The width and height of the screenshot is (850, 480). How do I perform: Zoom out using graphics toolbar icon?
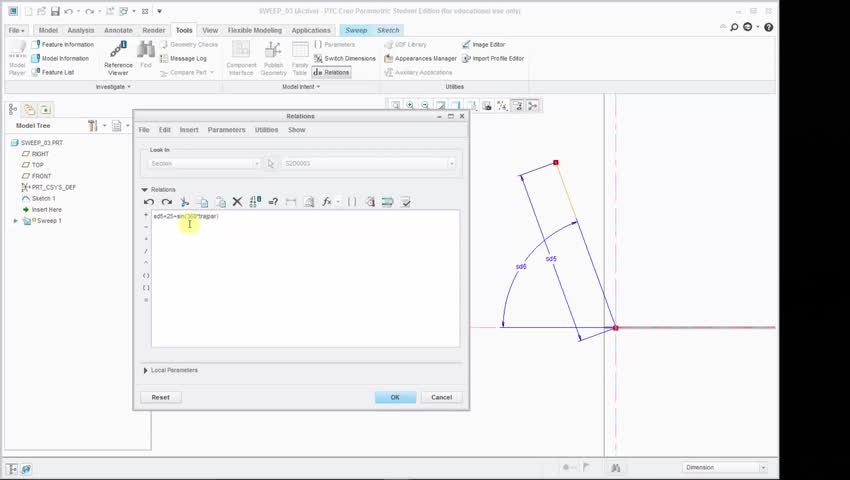point(425,106)
